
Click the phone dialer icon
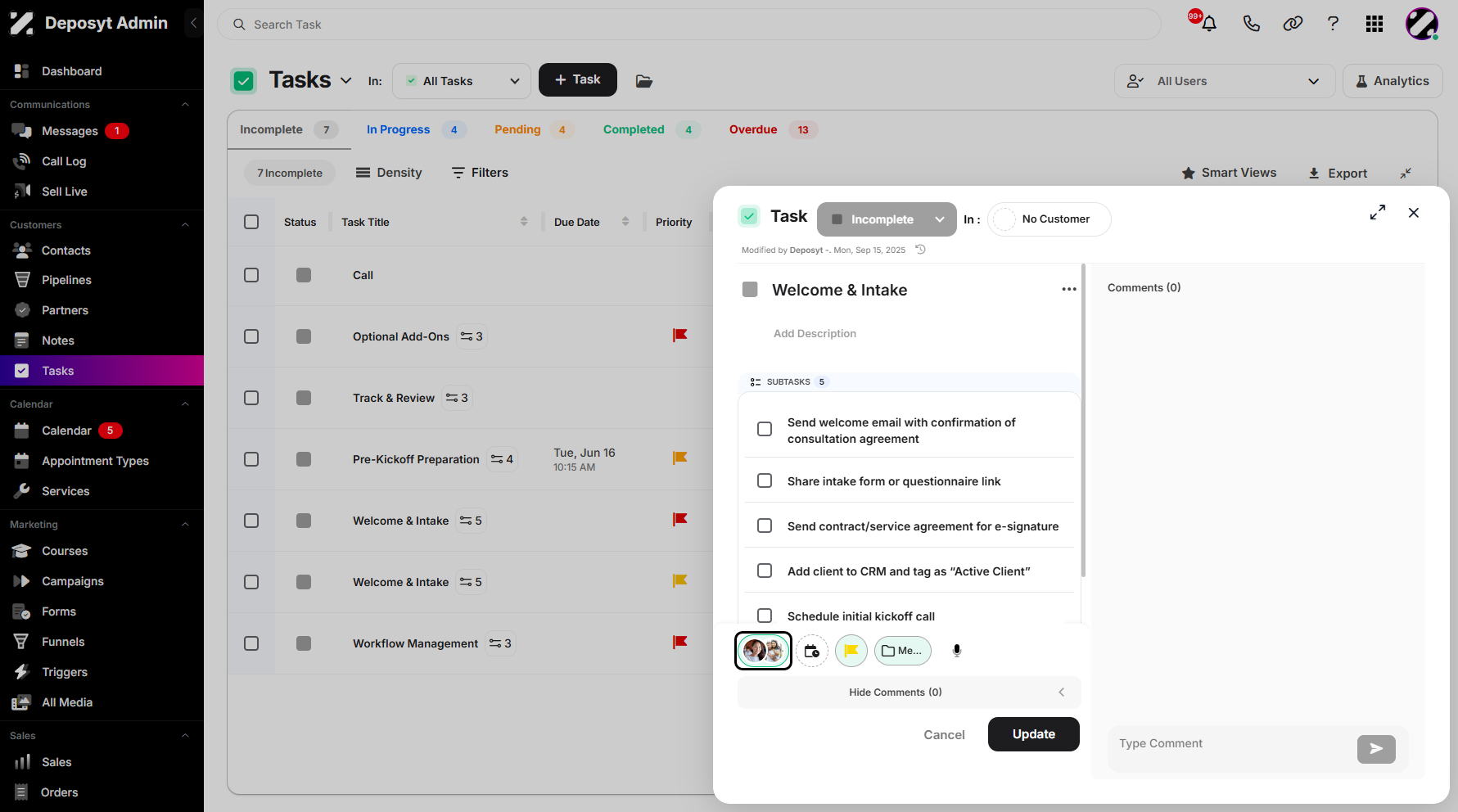[x=1251, y=24]
